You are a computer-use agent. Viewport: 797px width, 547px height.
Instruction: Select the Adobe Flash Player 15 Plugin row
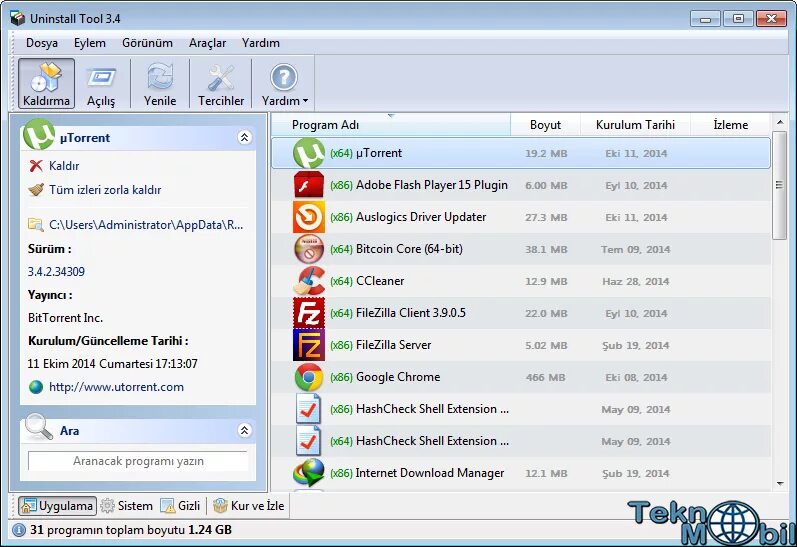click(x=521, y=185)
